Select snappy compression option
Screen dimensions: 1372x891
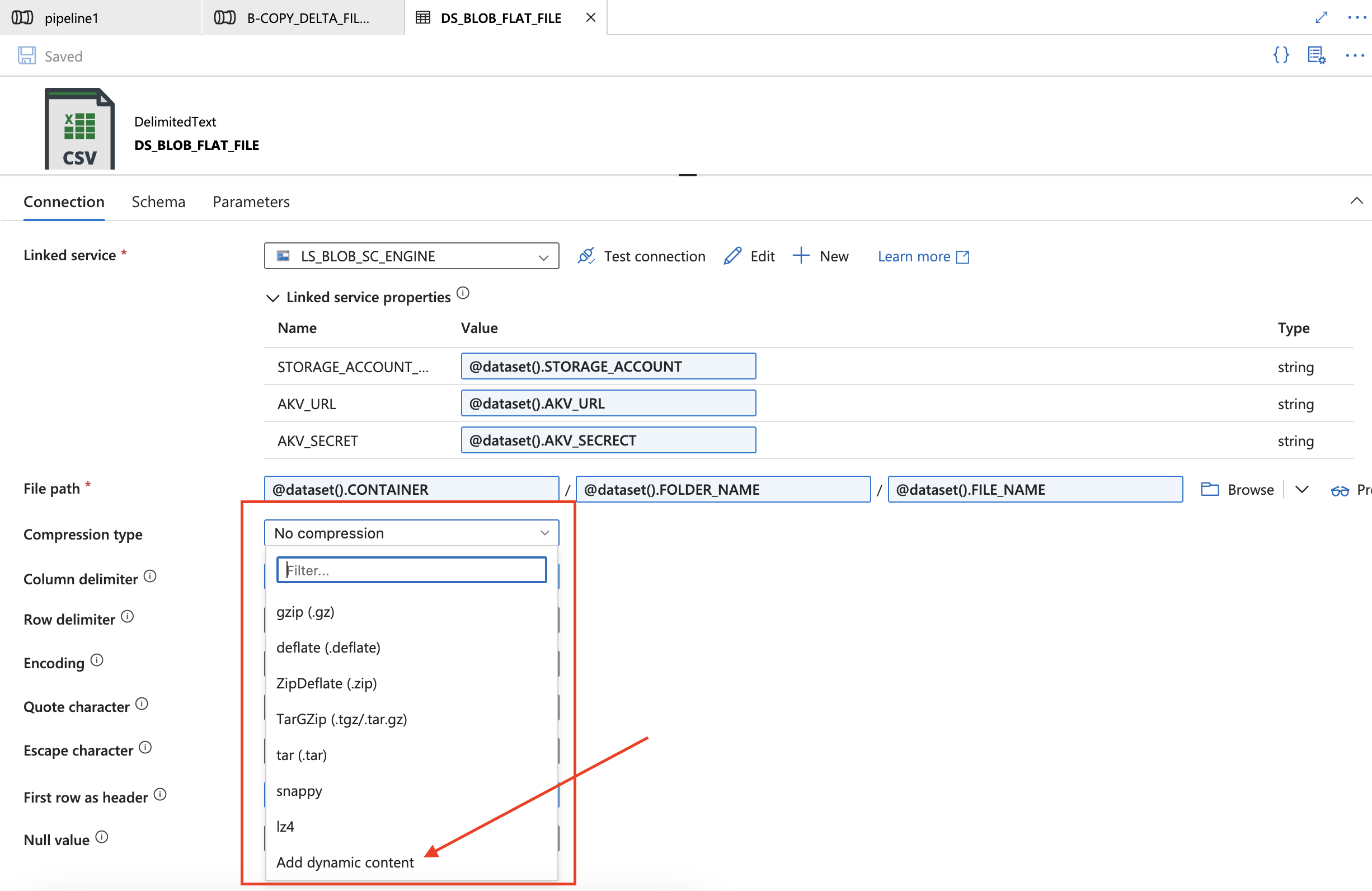(299, 791)
